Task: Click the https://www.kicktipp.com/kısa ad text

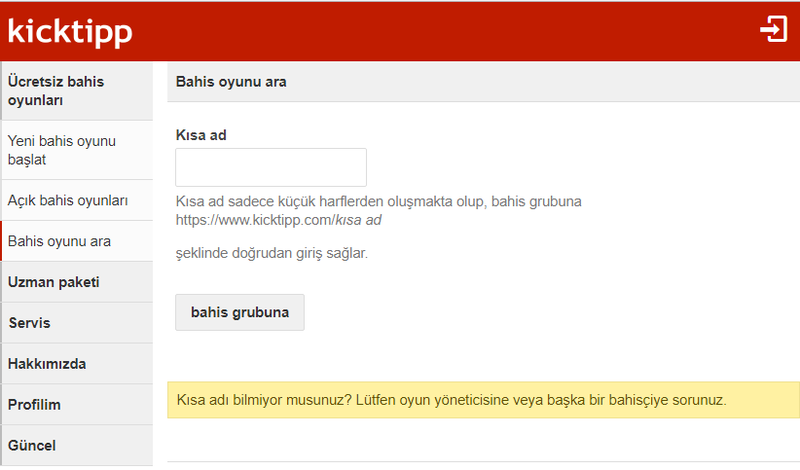Action: tap(279, 220)
